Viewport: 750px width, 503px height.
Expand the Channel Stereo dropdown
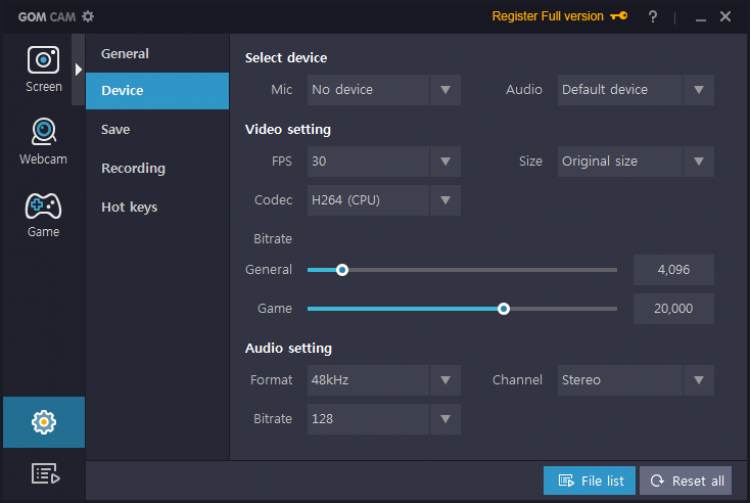[698, 380]
